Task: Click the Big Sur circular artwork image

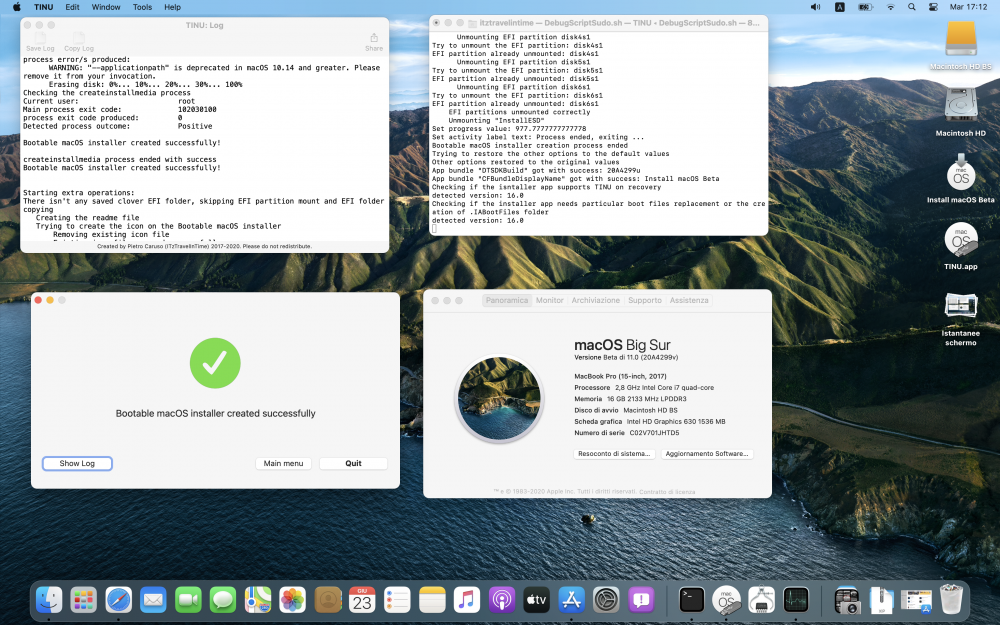Action: pyautogui.click(x=499, y=399)
